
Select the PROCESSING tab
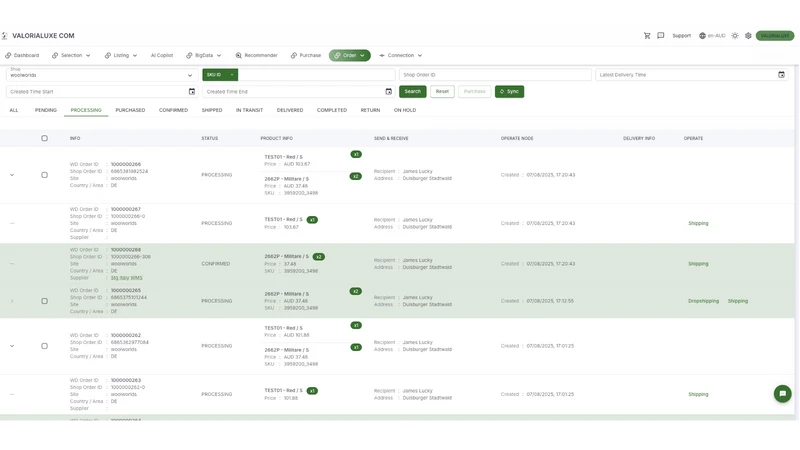[86, 110]
